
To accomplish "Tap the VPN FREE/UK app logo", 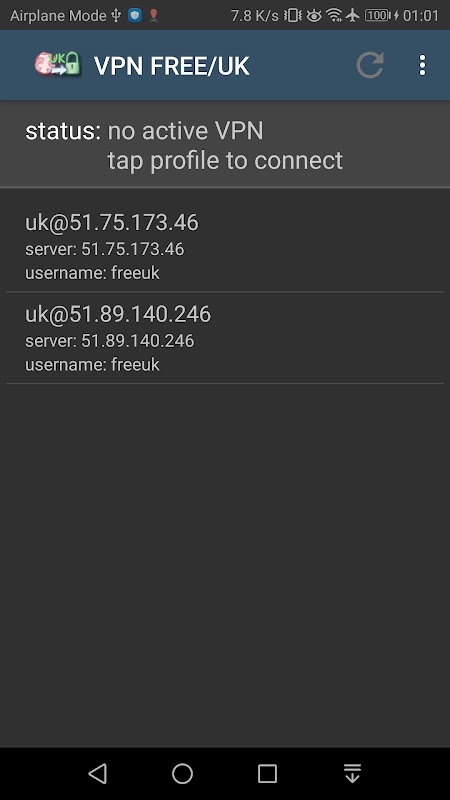I will pos(58,65).
